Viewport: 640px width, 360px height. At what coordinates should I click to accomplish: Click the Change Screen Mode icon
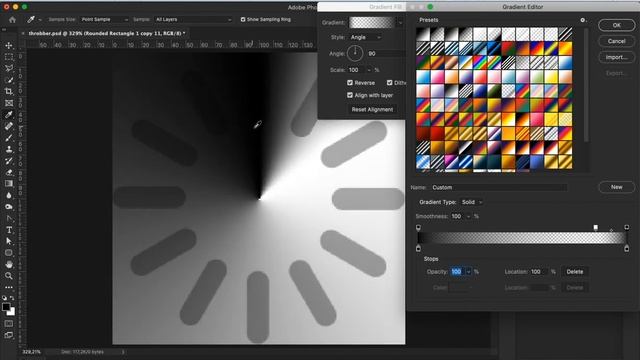click(x=9, y=335)
